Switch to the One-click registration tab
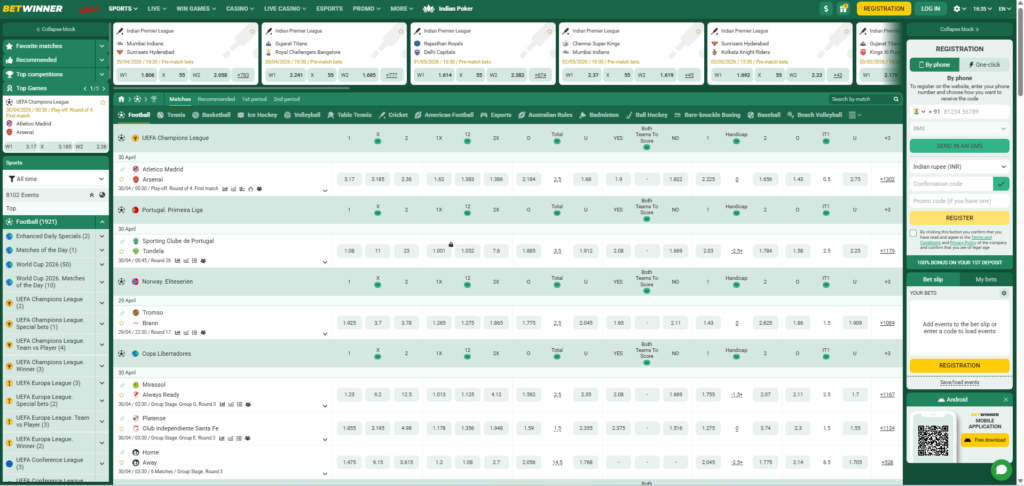The height and width of the screenshot is (486, 1024). tap(984, 65)
